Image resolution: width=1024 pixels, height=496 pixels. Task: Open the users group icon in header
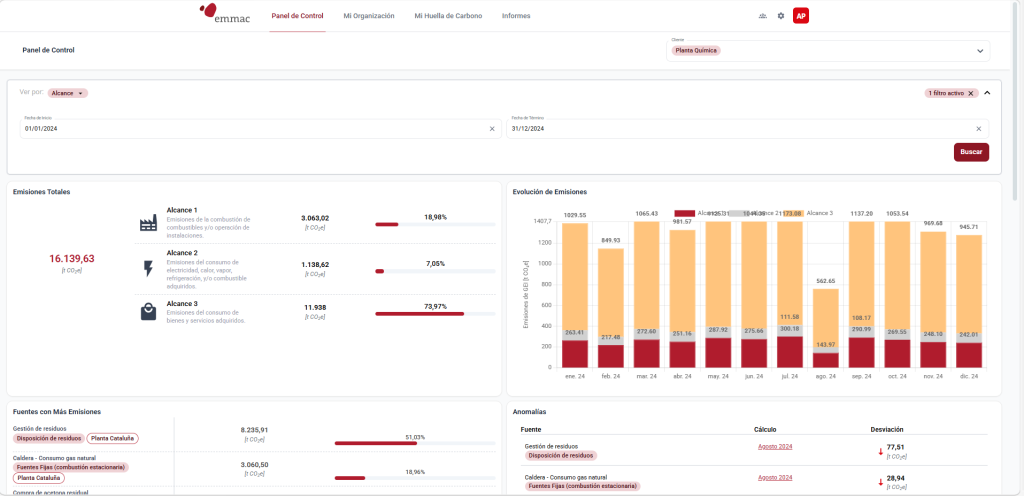pos(763,16)
